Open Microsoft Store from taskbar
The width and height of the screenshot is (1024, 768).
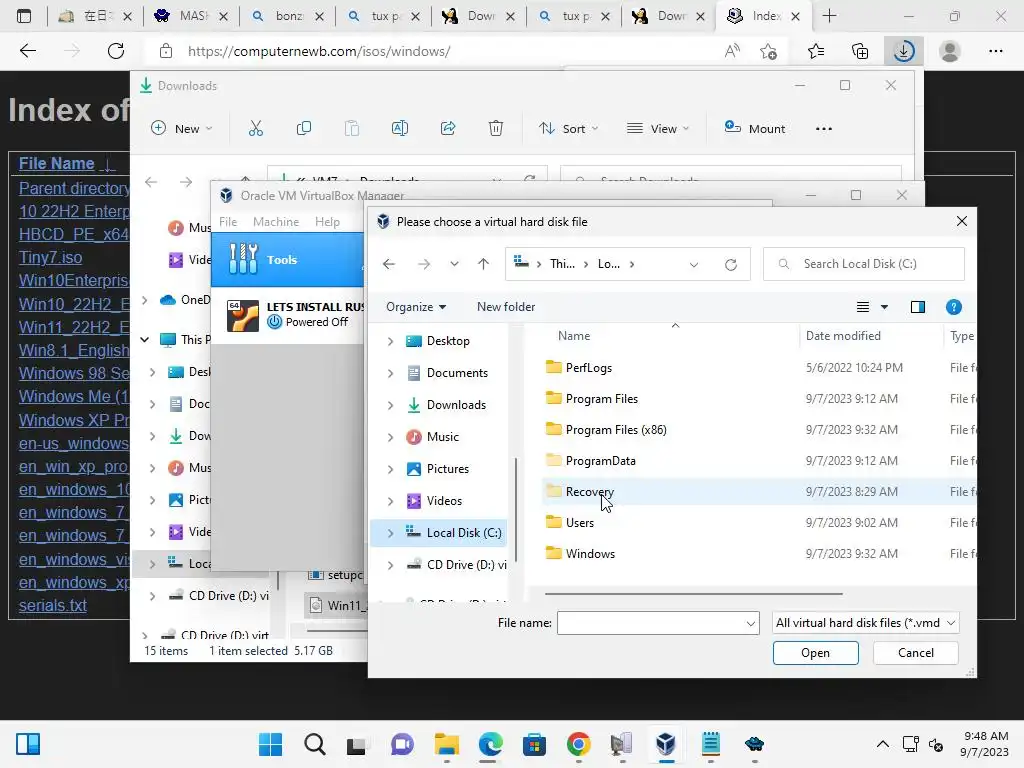pyautogui.click(x=534, y=744)
